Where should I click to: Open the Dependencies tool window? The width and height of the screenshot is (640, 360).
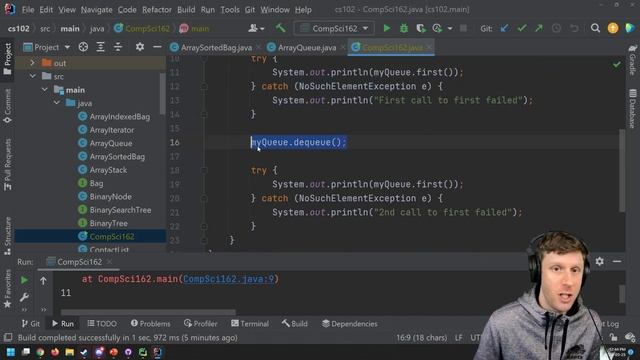tap(349, 324)
